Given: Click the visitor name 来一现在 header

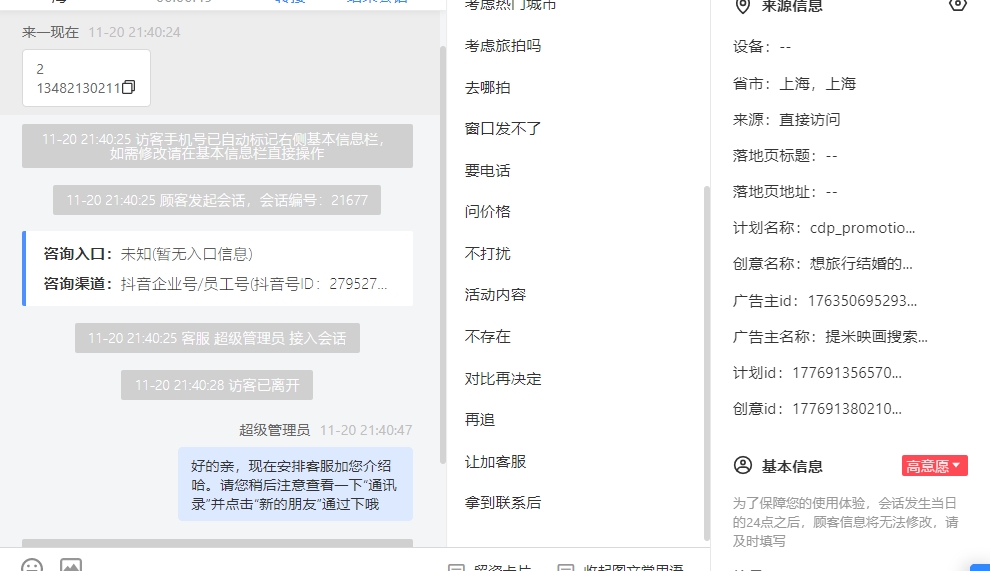Looking at the screenshot, I should point(50,32).
